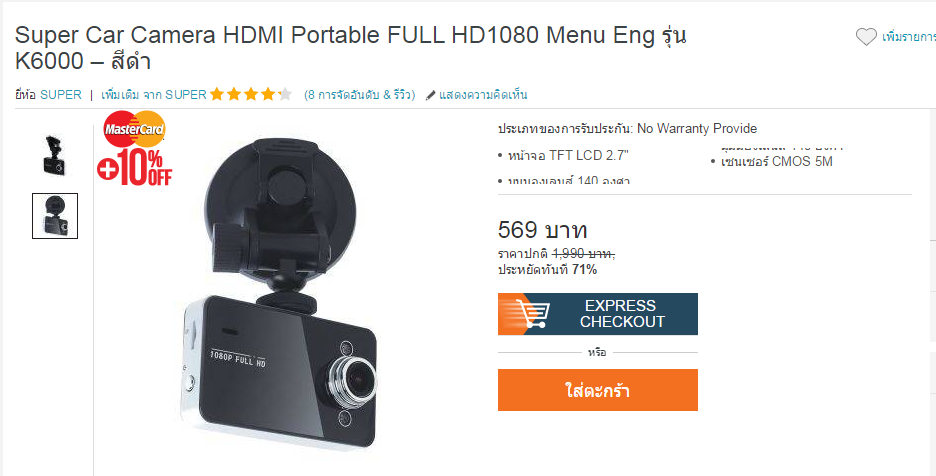Screen dimensions: 936x476
Task: Click the add to wishlist text link
Action: tap(909, 37)
